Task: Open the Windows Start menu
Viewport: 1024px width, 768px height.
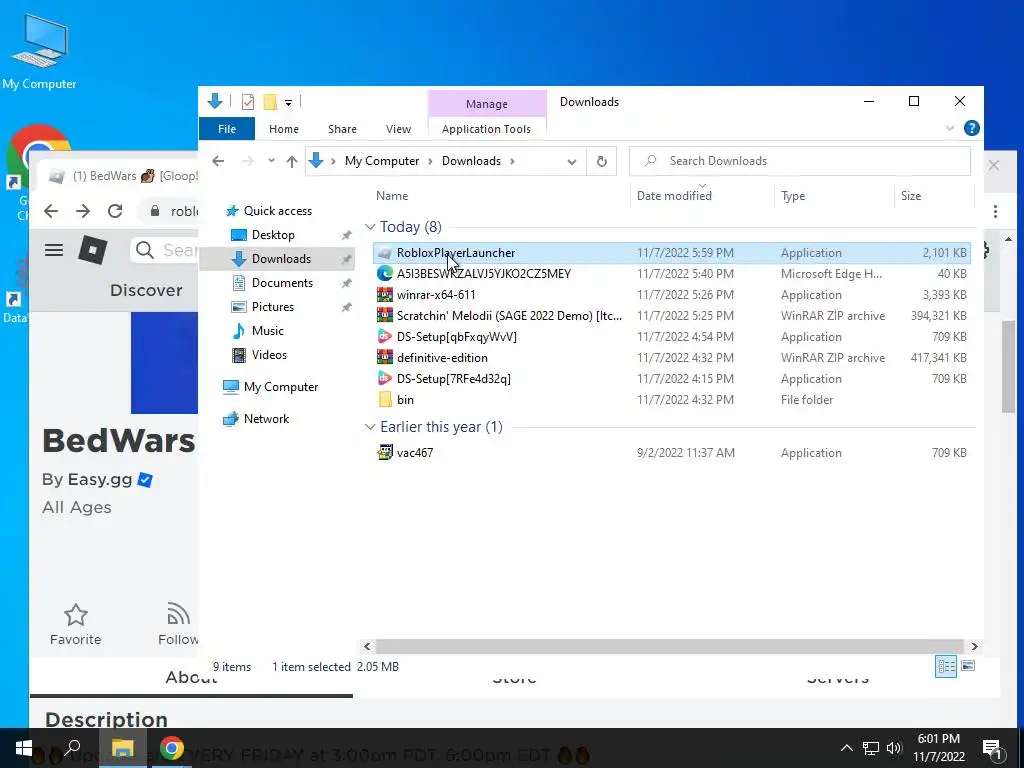Action: (x=24, y=748)
